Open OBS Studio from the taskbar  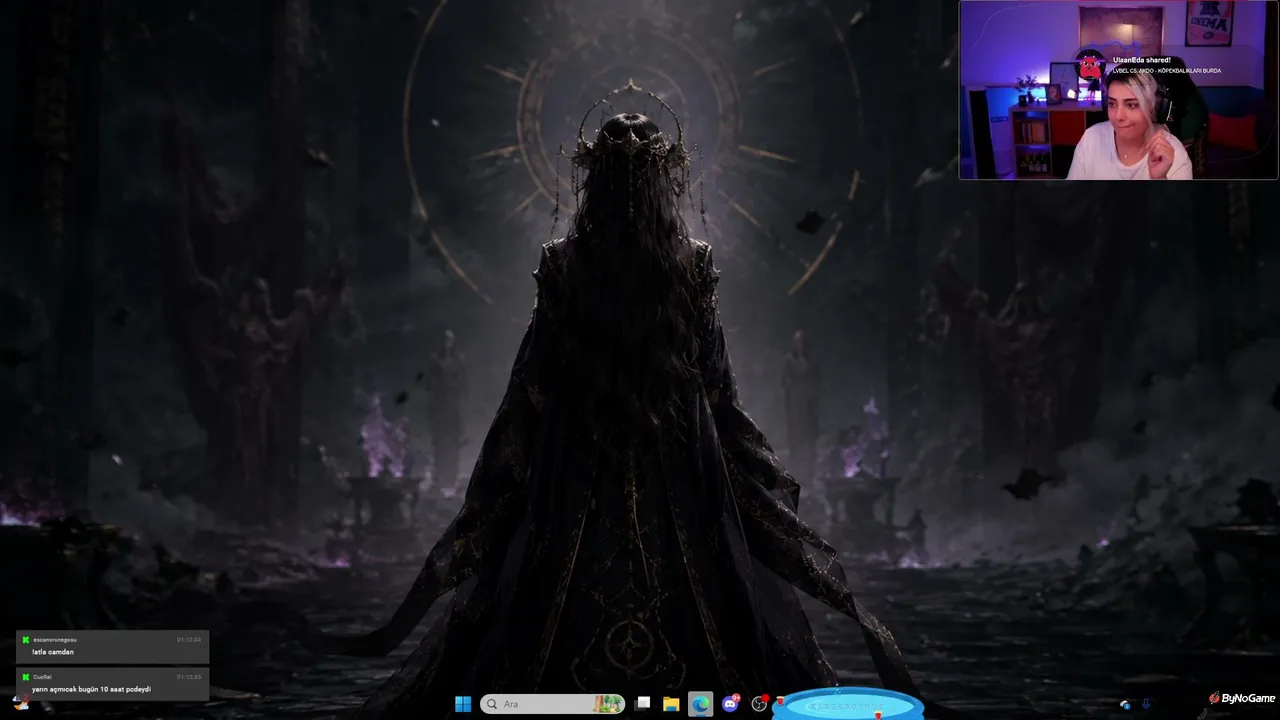[x=759, y=704]
